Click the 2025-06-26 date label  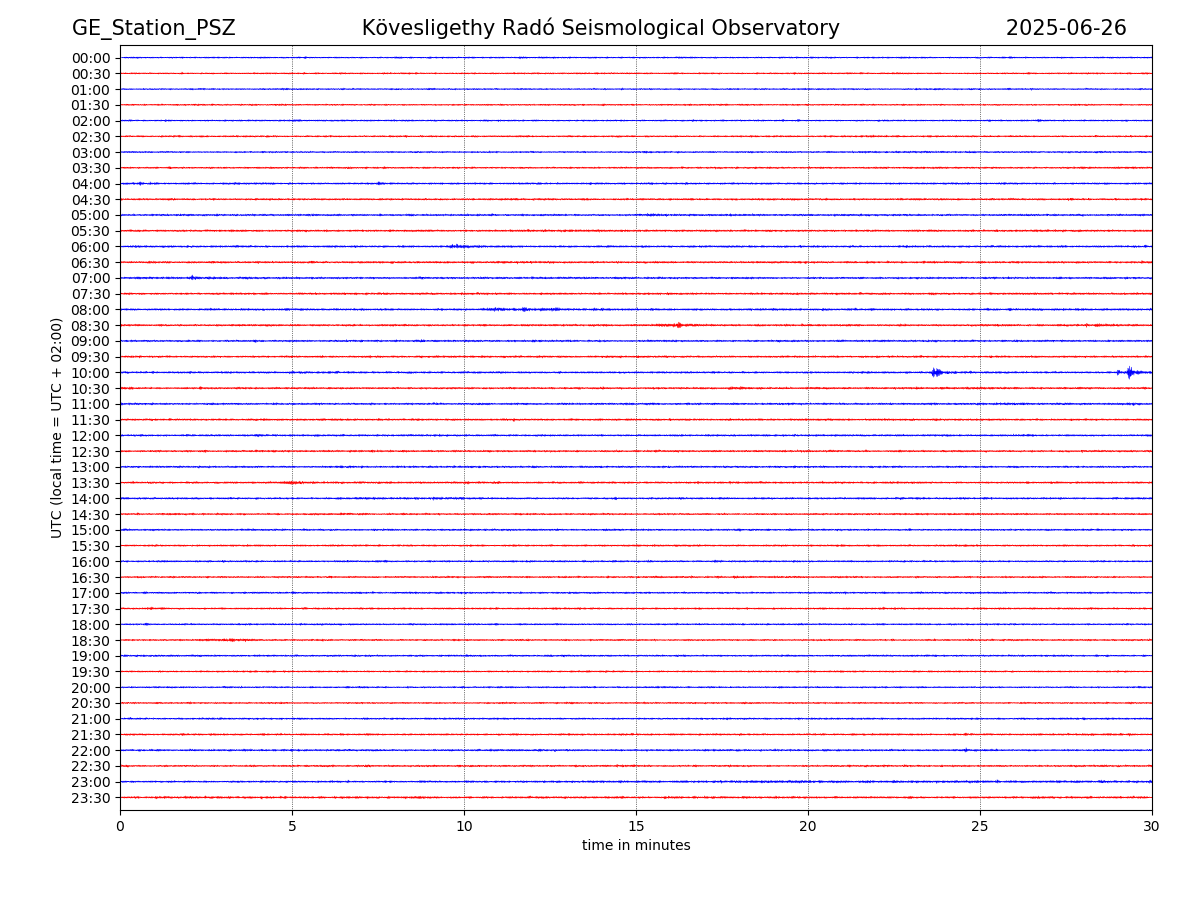(1066, 28)
